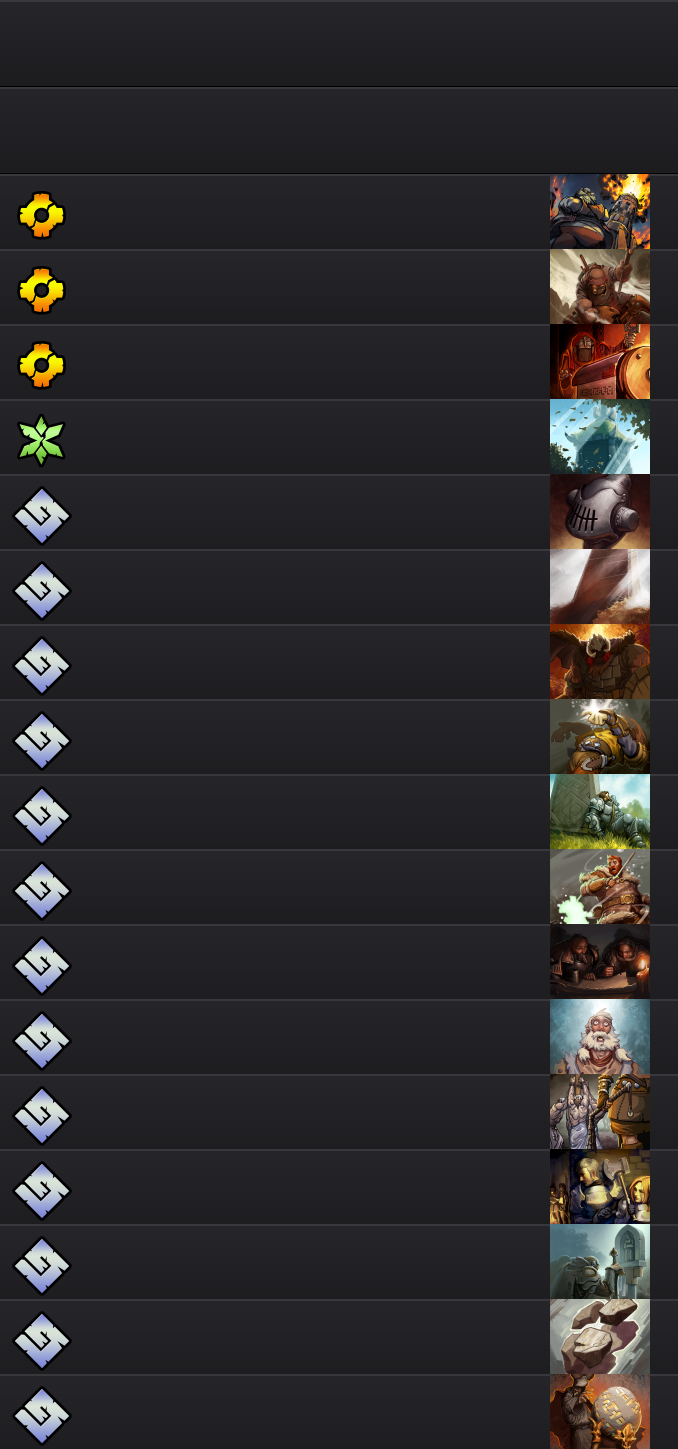
Task: Open the knight kneeling at sword shrine thumbnail
Action: click(x=600, y=1262)
